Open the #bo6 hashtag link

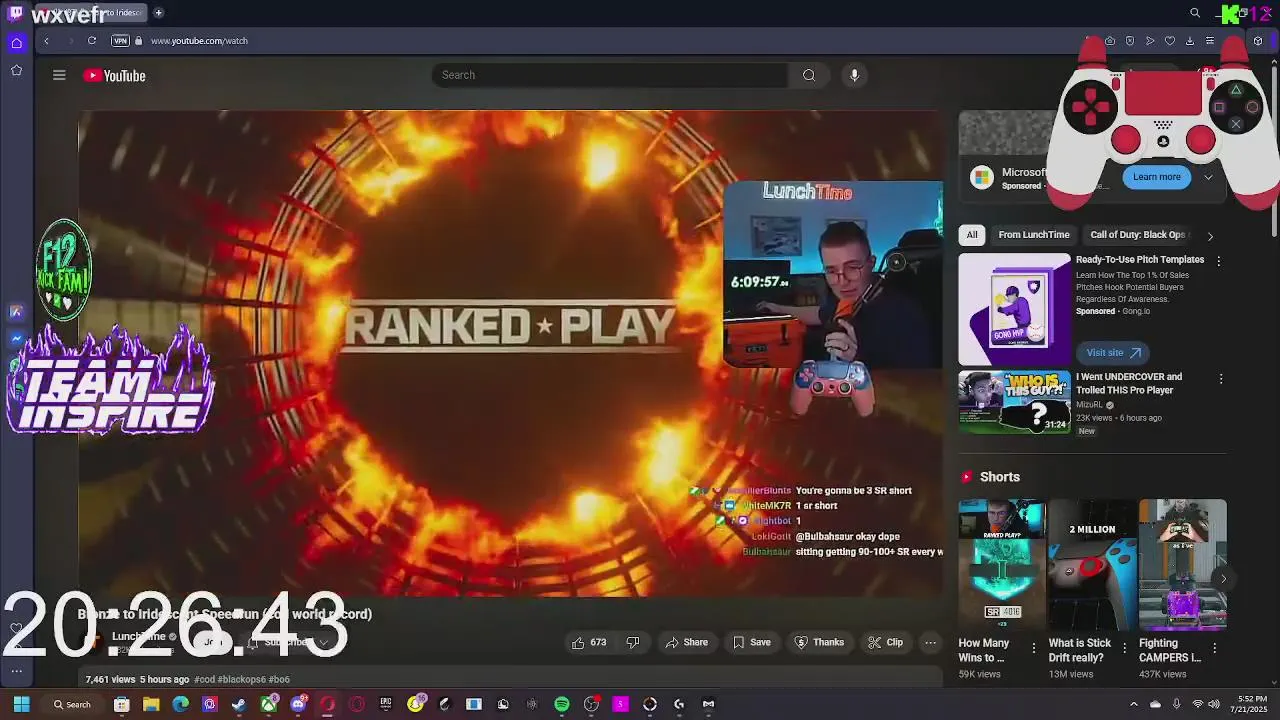tap(279, 679)
